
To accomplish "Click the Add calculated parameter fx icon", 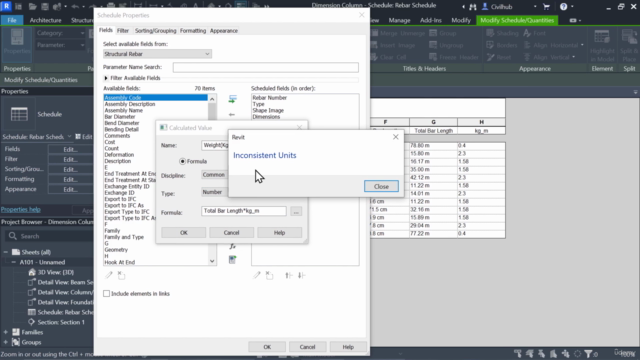I will tap(232, 247).
